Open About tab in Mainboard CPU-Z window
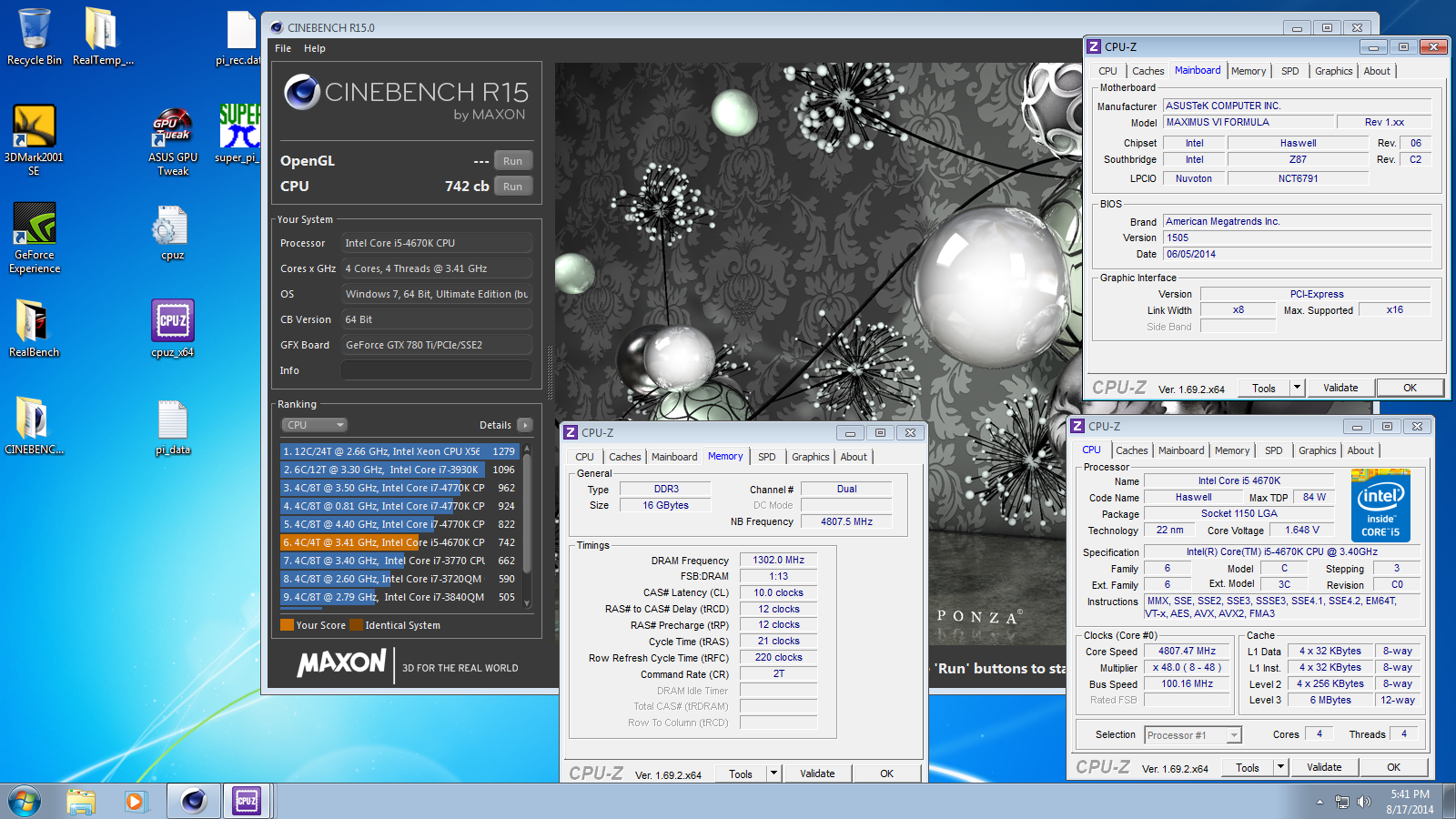Screen dimensions: 1456x819 [x=1377, y=71]
